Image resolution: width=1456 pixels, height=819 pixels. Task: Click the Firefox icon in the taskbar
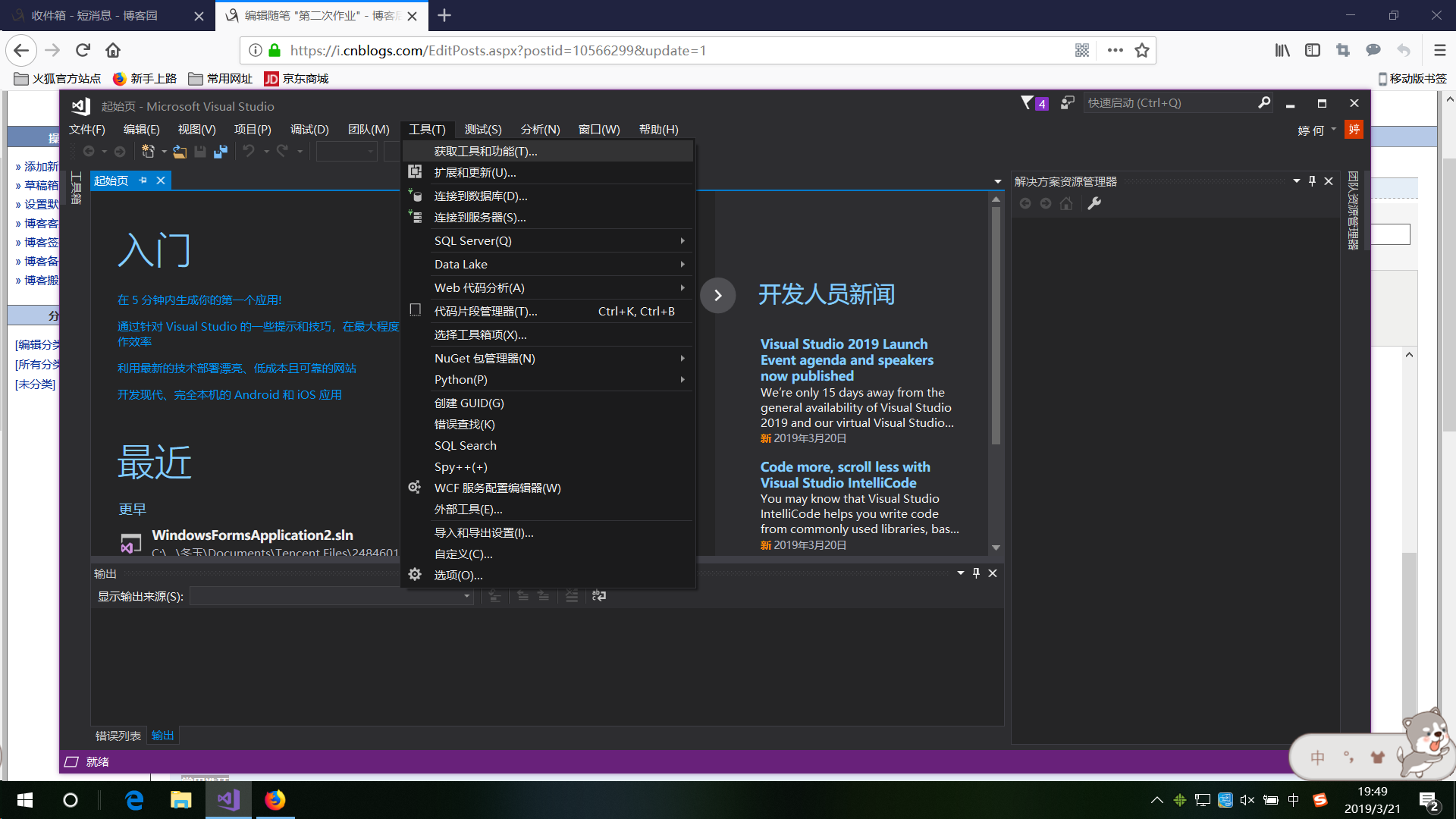coord(275,800)
